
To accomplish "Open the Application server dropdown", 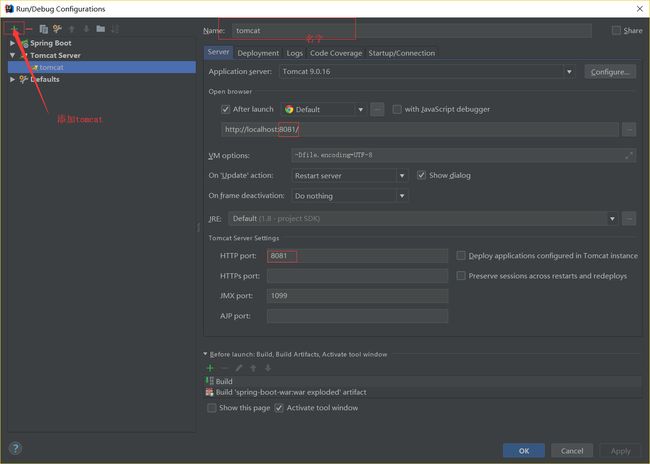I will [569, 72].
